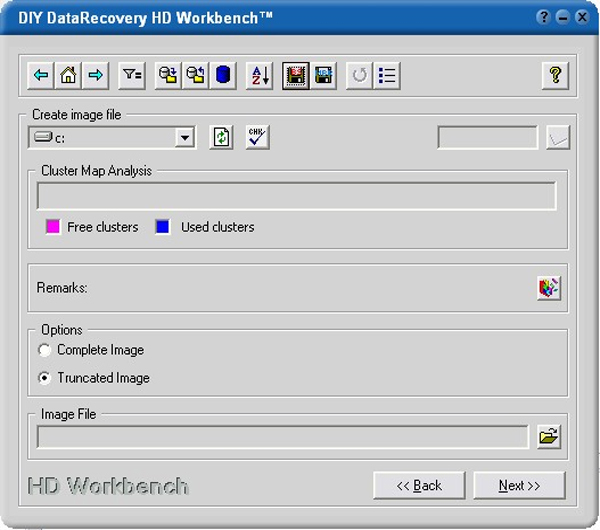
Task: Refresh the drive list with green arrows
Action: [222, 137]
